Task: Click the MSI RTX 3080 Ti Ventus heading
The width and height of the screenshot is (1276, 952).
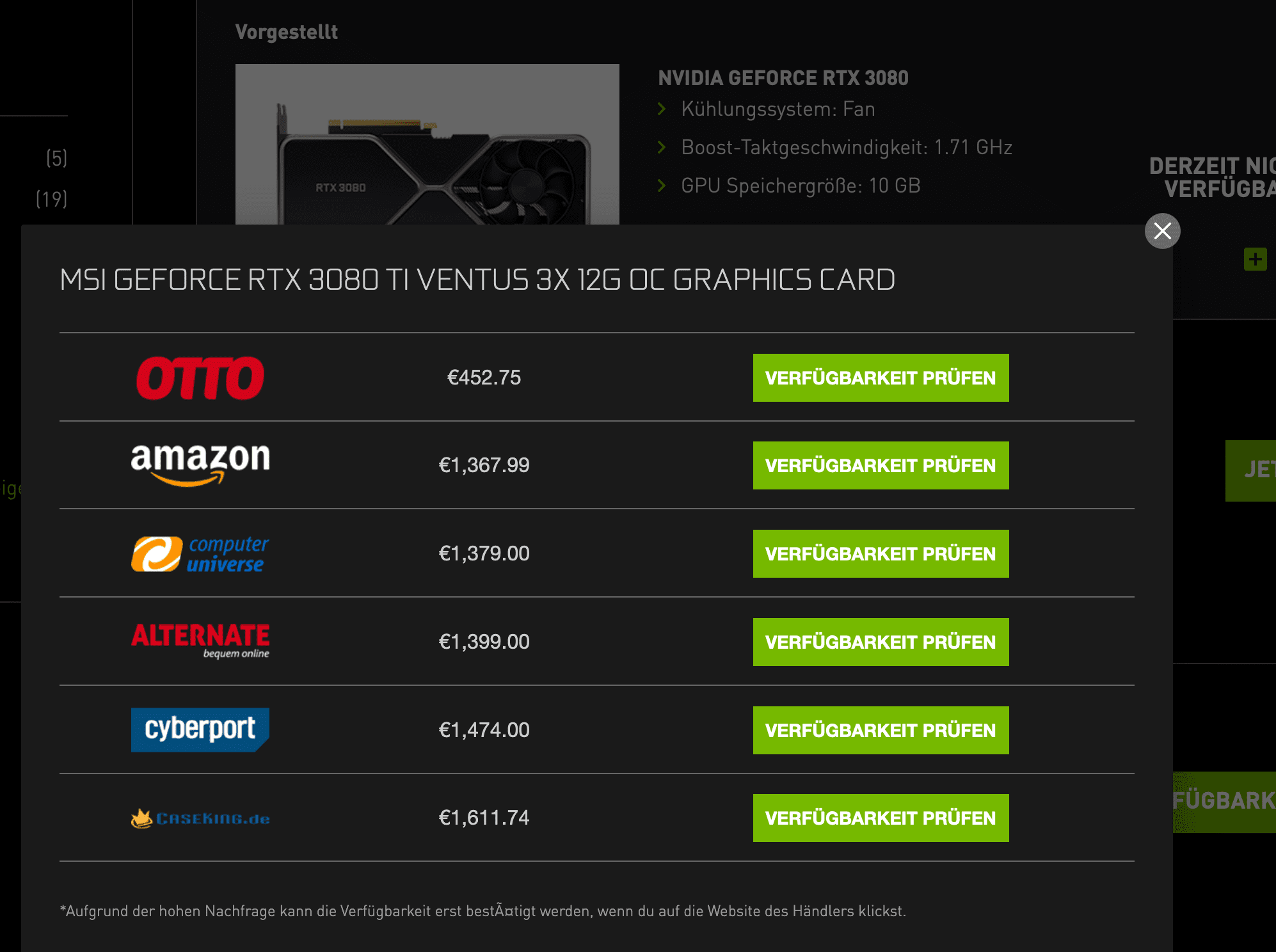Action: click(x=477, y=280)
